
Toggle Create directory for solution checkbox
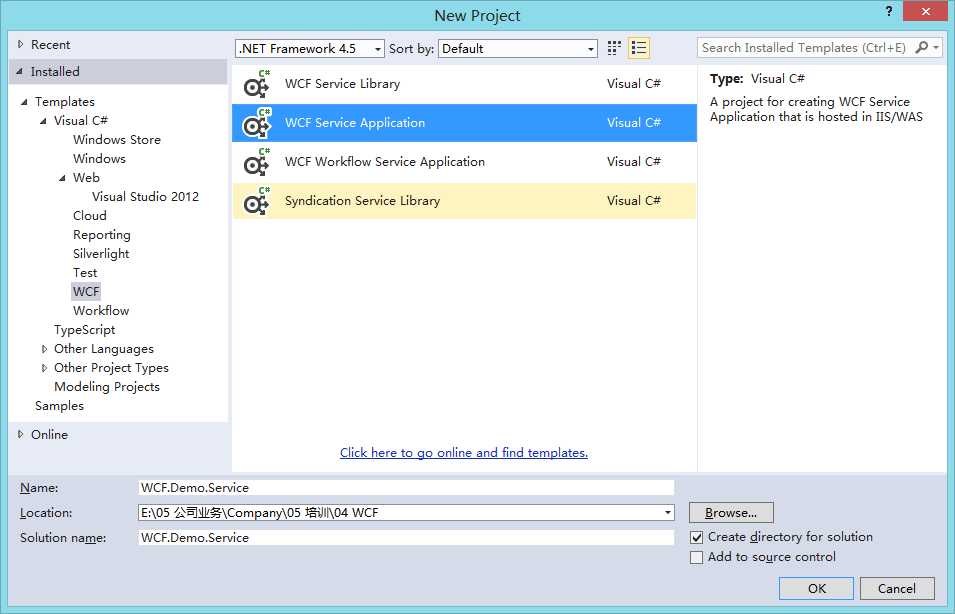697,538
